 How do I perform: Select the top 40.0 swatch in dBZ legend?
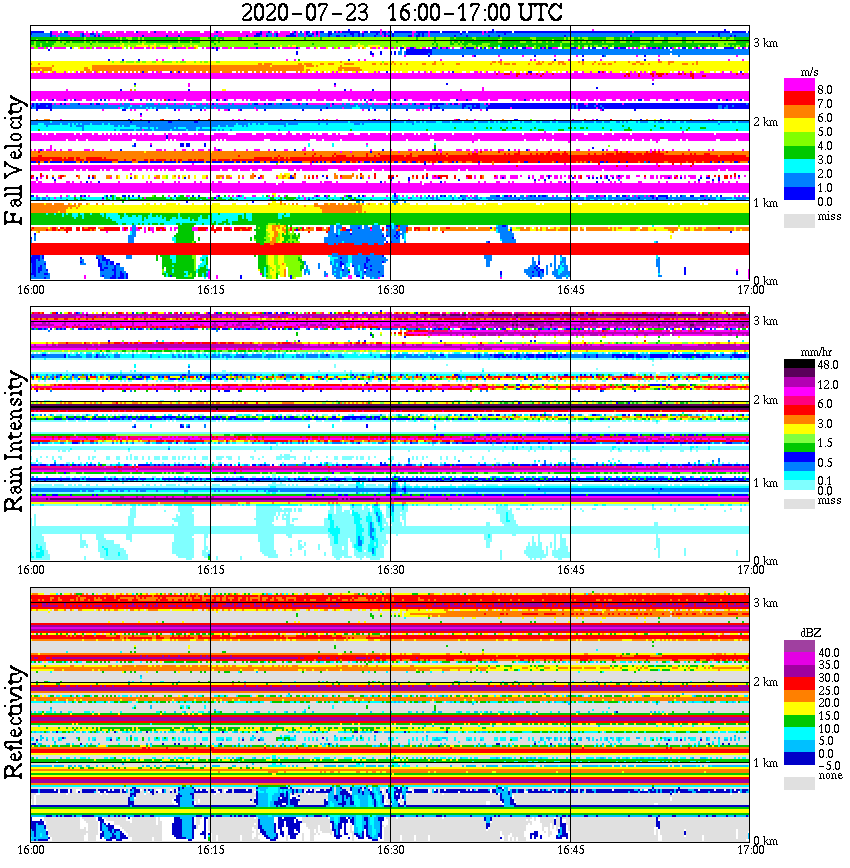click(x=799, y=647)
